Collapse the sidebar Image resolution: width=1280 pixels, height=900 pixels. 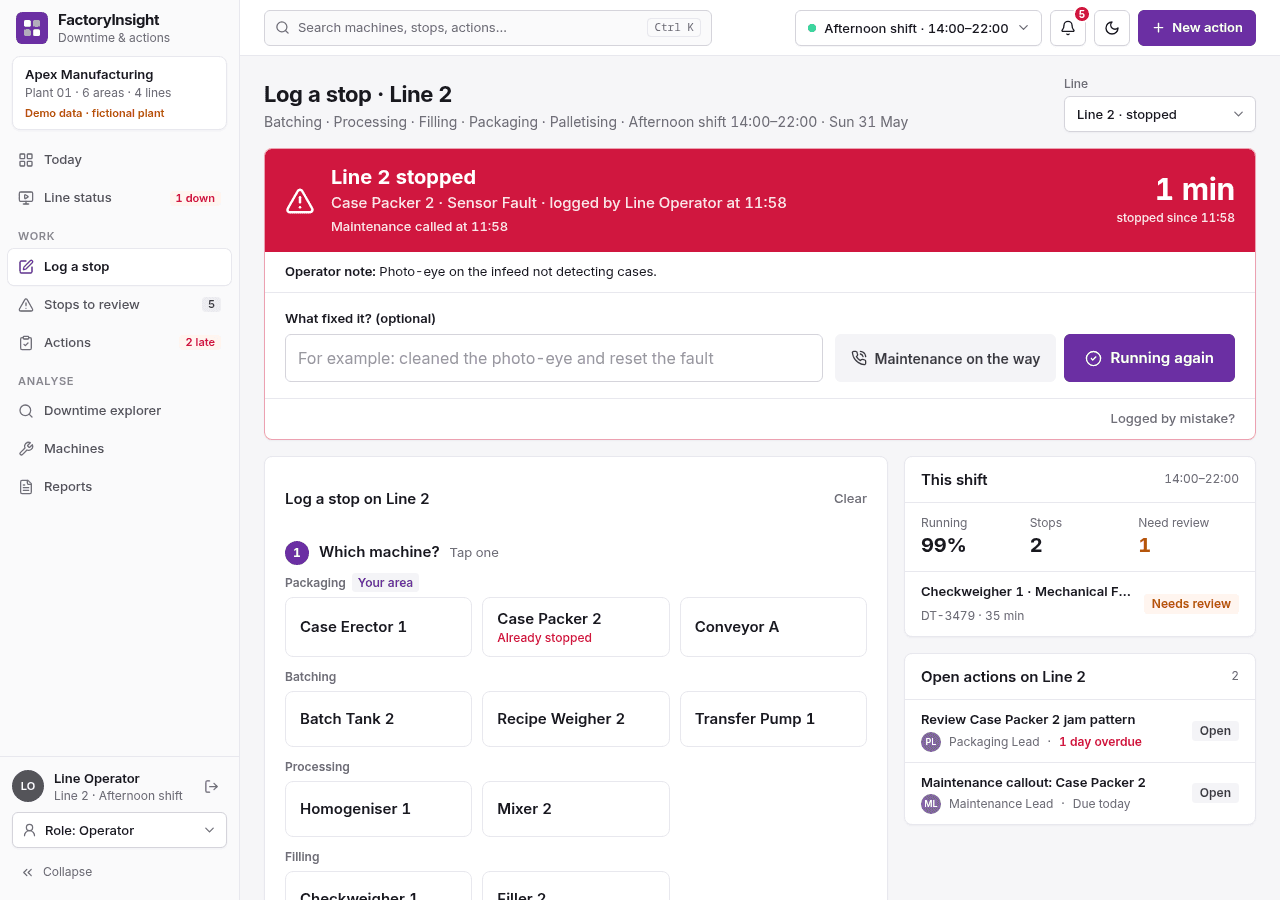(x=57, y=872)
